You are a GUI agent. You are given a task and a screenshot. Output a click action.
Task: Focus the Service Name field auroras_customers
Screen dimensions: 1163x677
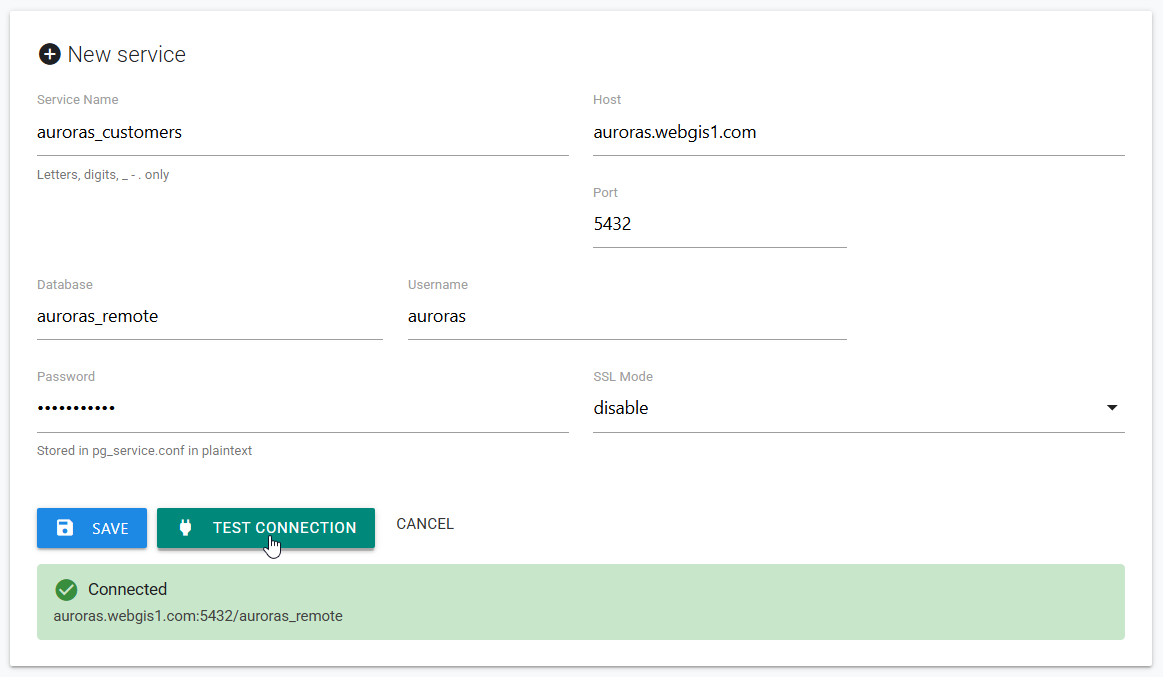click(303, 132)
